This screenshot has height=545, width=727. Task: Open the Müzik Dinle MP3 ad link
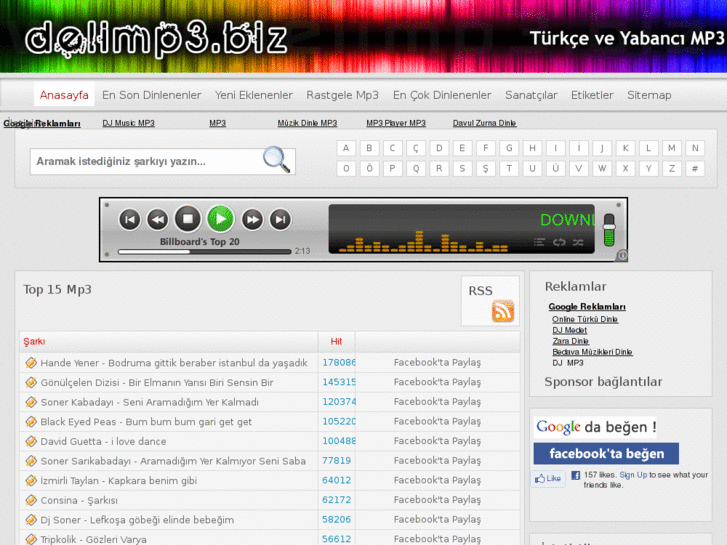point(307,123)
